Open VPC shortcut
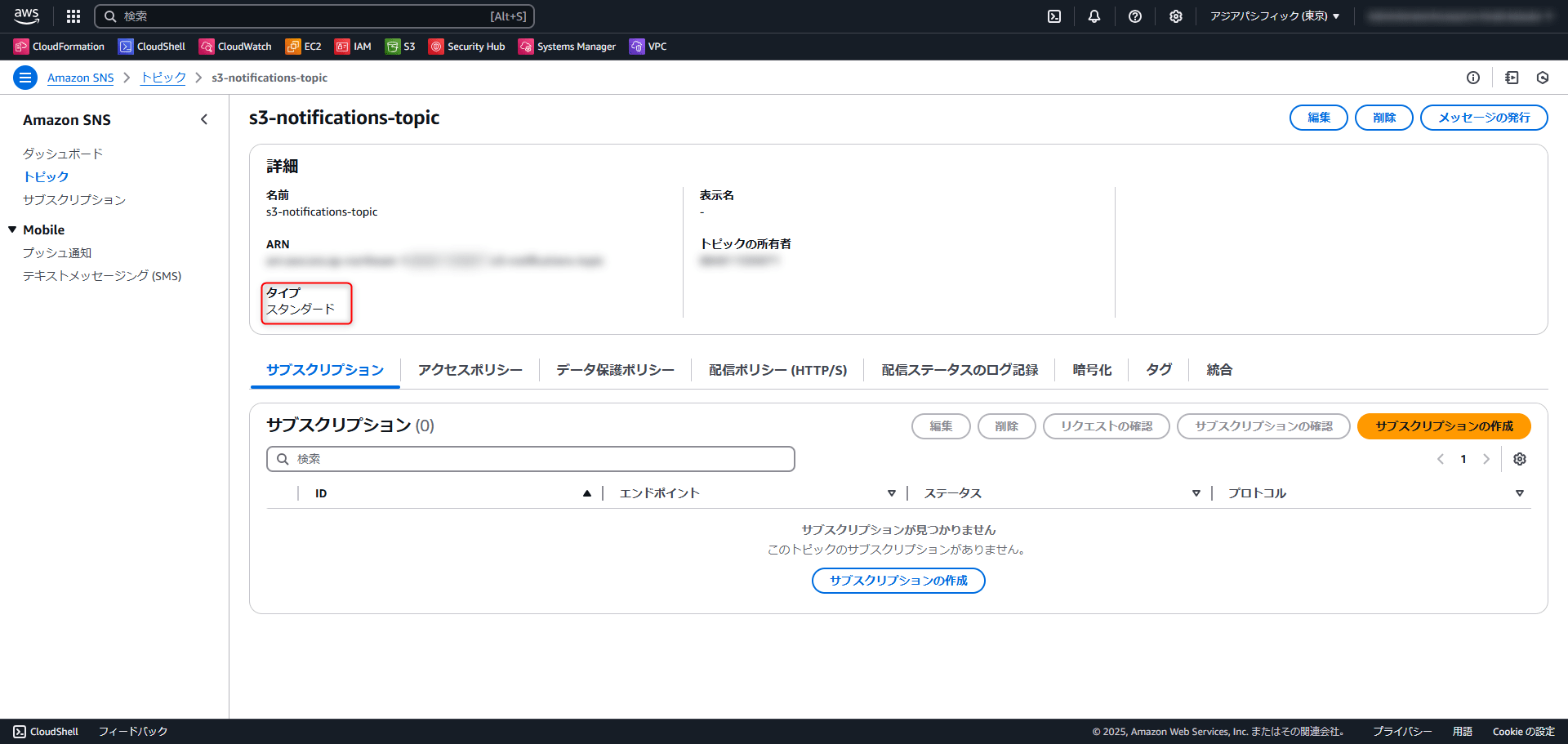Screen dimensions: 1568x744 point(648,47)
